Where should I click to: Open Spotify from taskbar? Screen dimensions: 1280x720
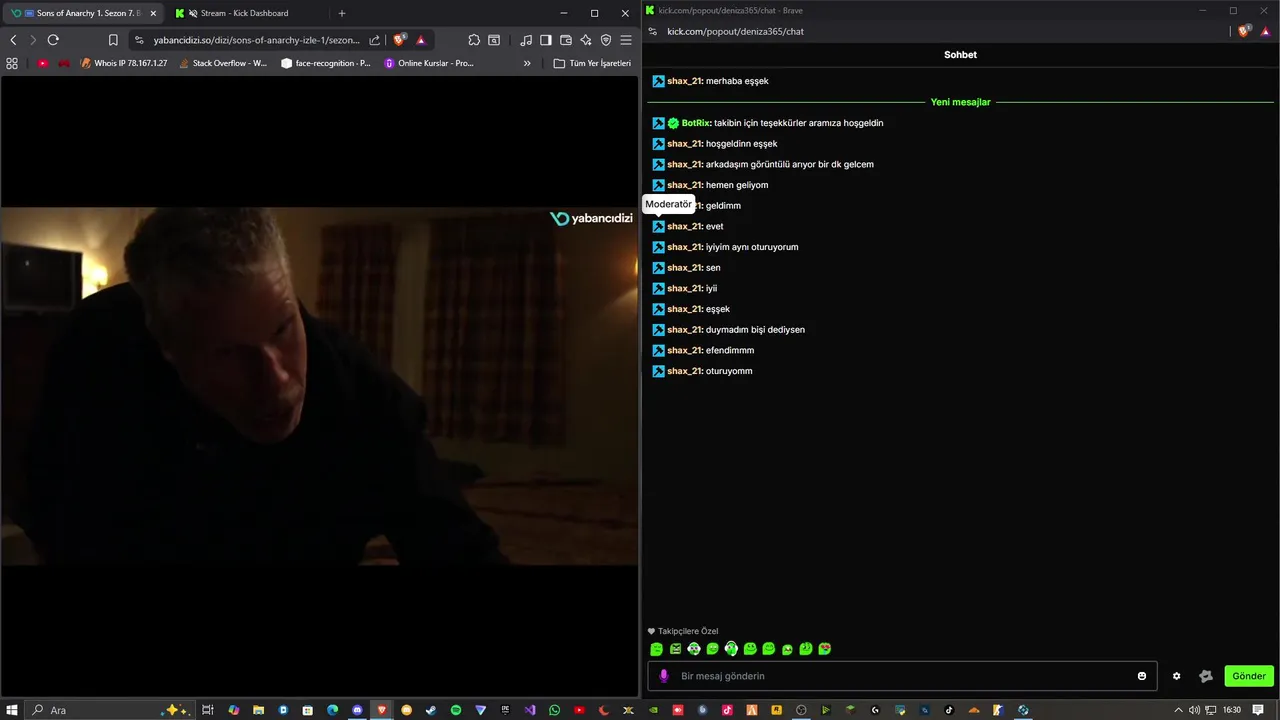(x=456, y=710)
